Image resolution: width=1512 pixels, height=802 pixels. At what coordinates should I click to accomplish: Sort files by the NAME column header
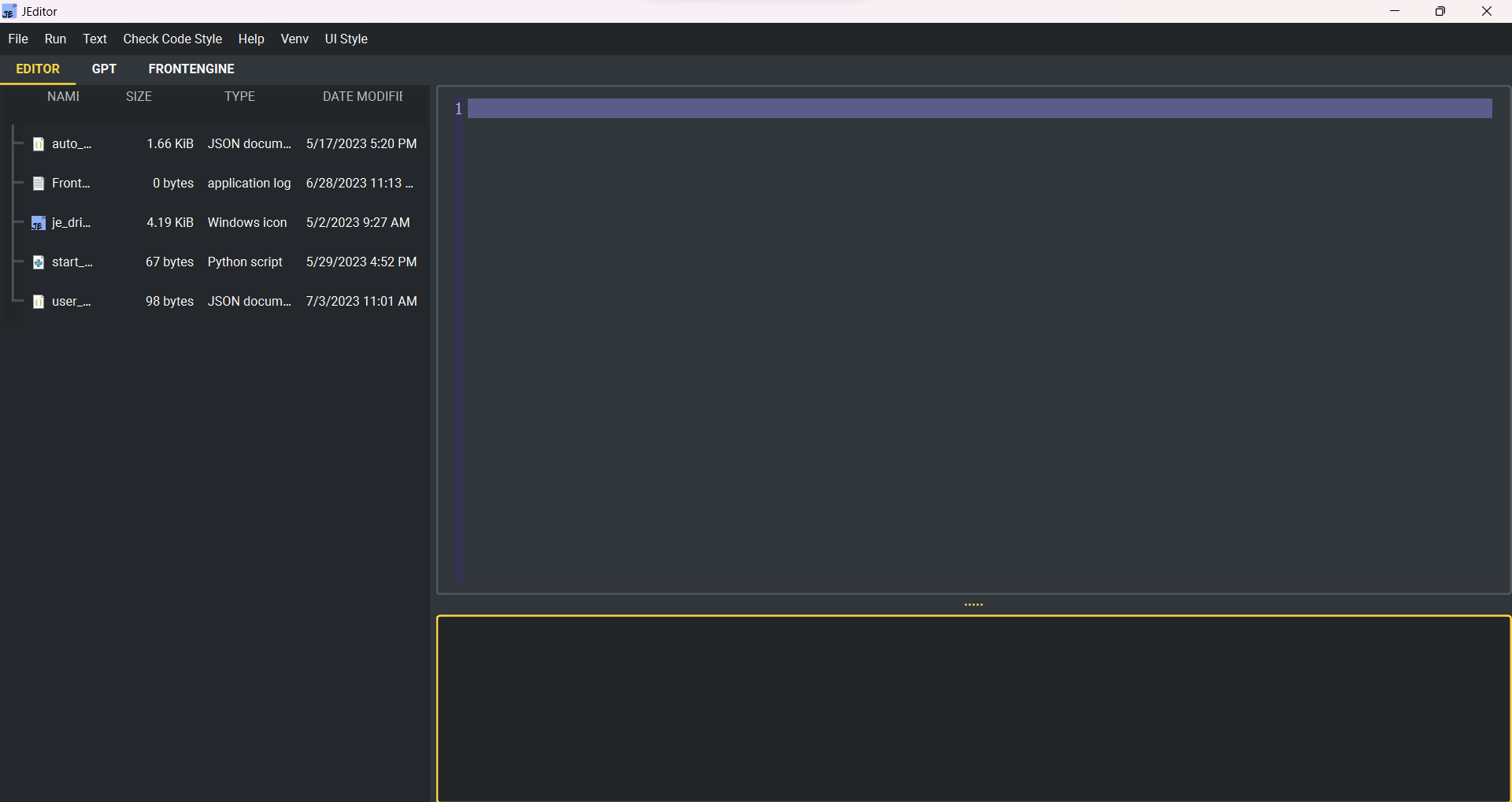pos(63,96)
